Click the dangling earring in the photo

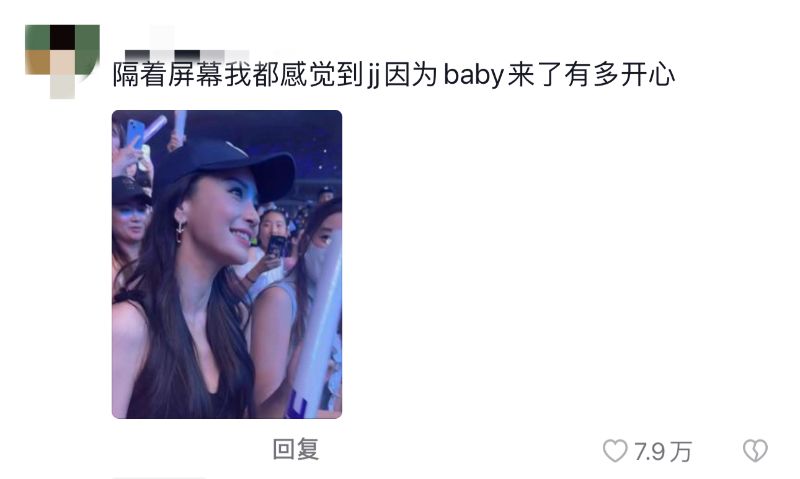point(180,230)
